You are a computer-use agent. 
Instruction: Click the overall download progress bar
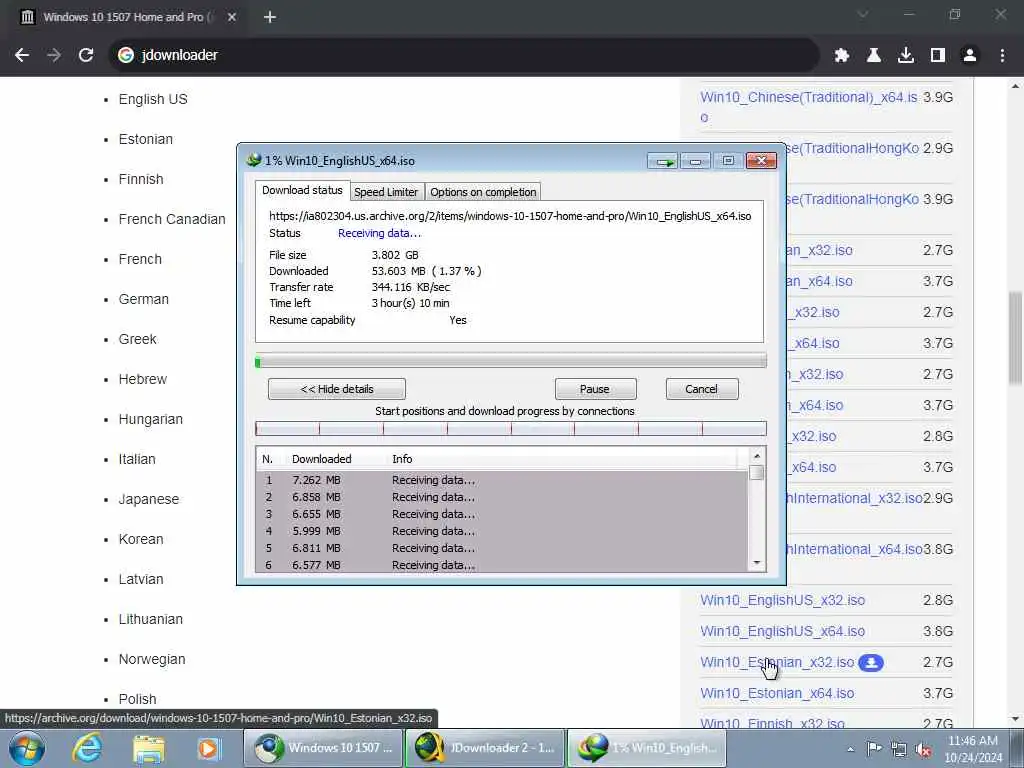tap(511, 361)
